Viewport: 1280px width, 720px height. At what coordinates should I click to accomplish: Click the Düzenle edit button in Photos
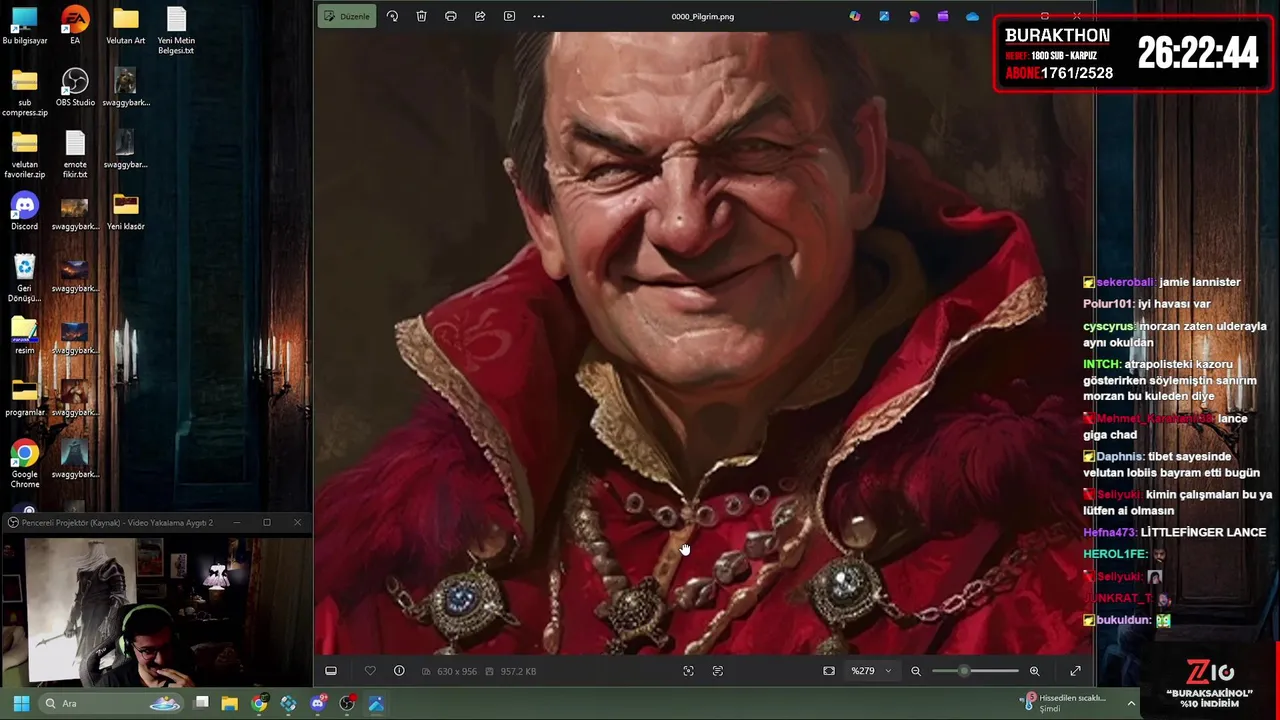point(347,16)
